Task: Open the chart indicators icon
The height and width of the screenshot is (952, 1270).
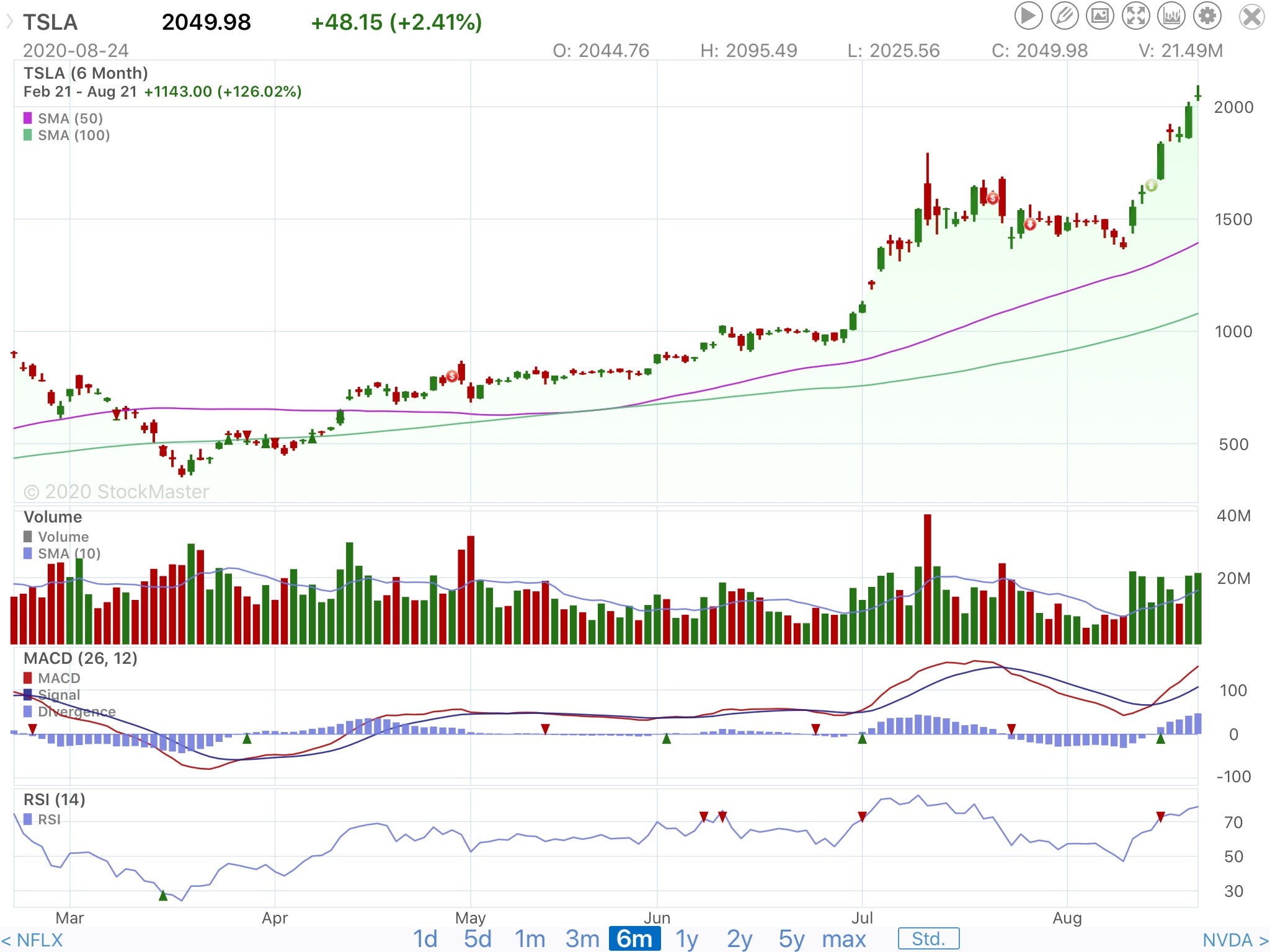Action: [1172, 16]
